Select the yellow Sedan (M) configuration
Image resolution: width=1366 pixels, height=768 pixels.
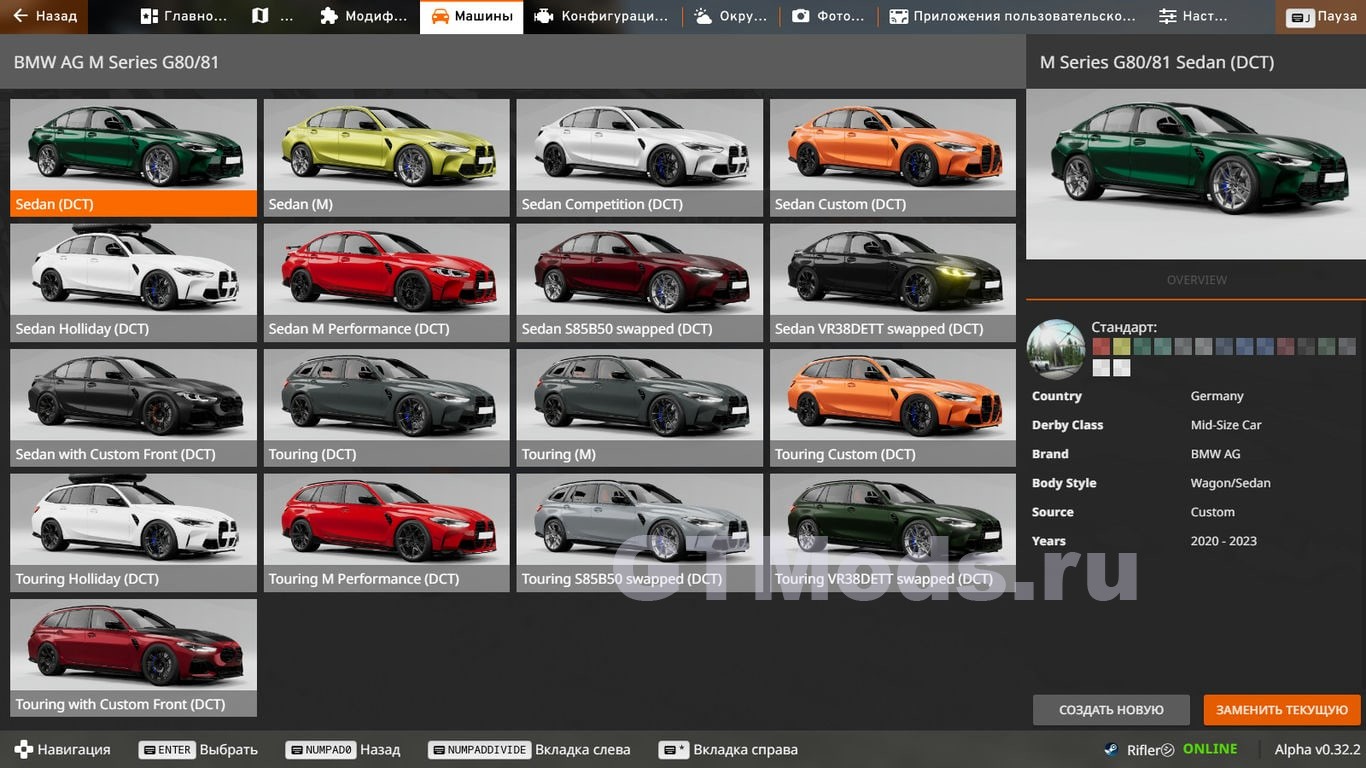pyautogui.click(x=386, y=158)
